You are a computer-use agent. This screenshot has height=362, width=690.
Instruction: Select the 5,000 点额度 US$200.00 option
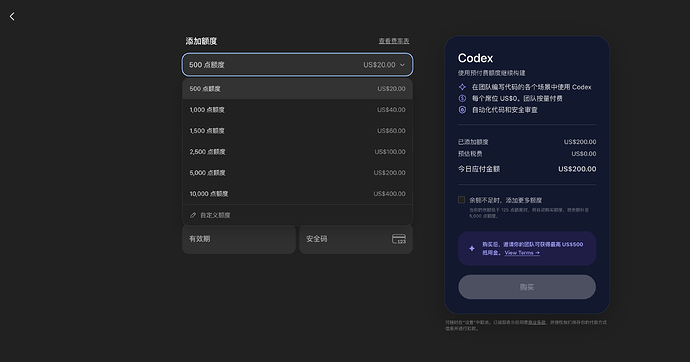[297, 173]
